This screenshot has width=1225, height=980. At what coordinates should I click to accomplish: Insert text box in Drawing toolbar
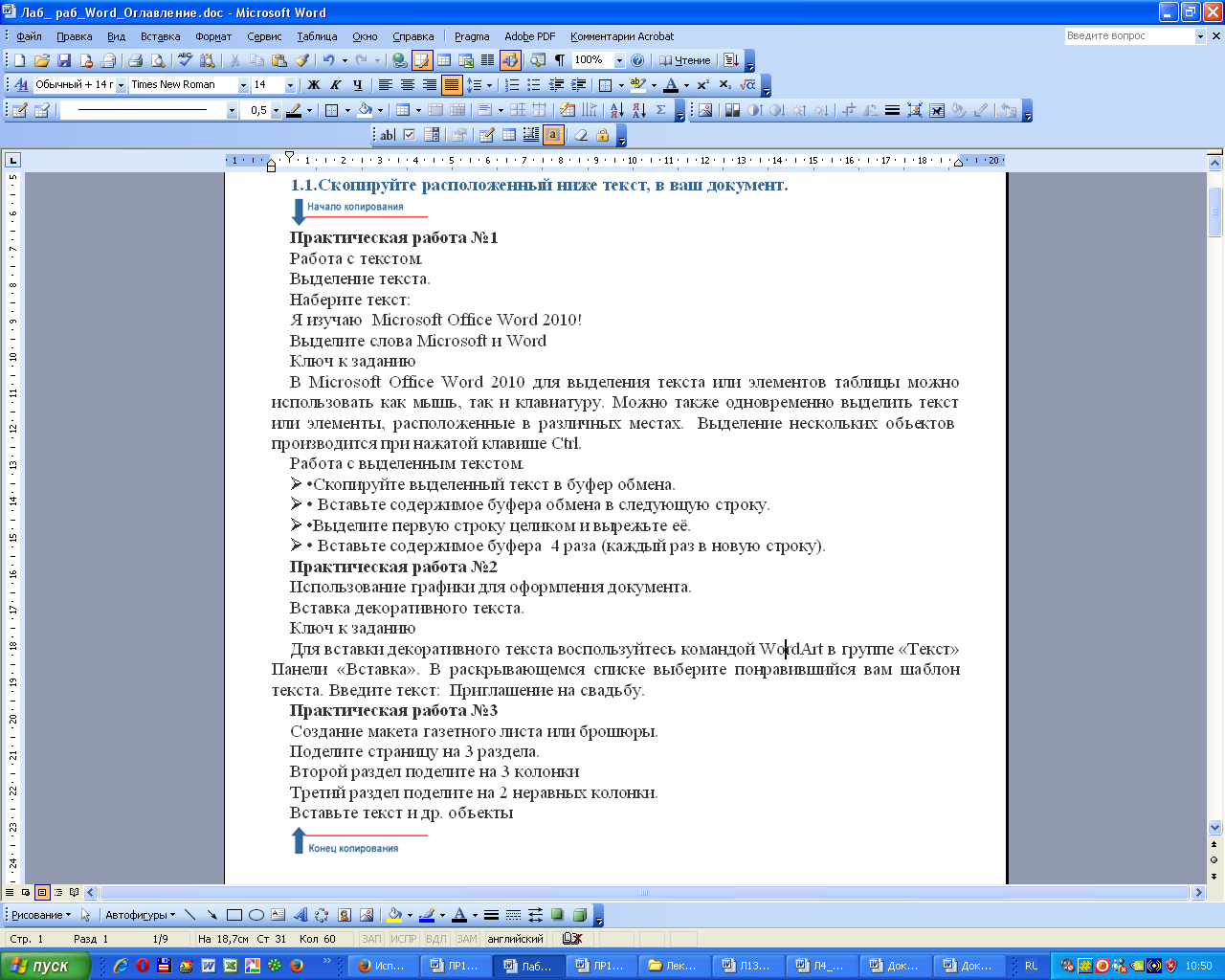(278, 915)
